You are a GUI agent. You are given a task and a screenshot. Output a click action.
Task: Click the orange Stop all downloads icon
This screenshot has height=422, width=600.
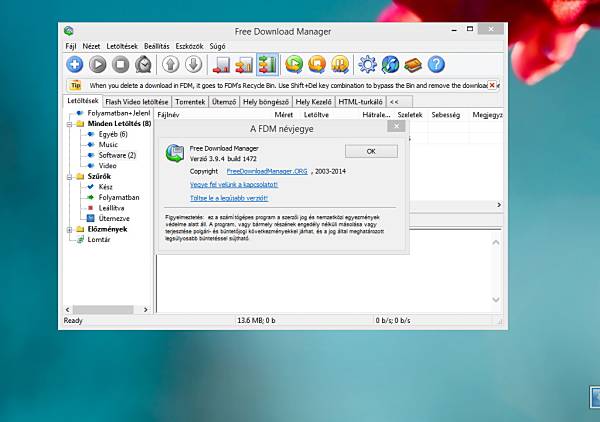(317, 64)
